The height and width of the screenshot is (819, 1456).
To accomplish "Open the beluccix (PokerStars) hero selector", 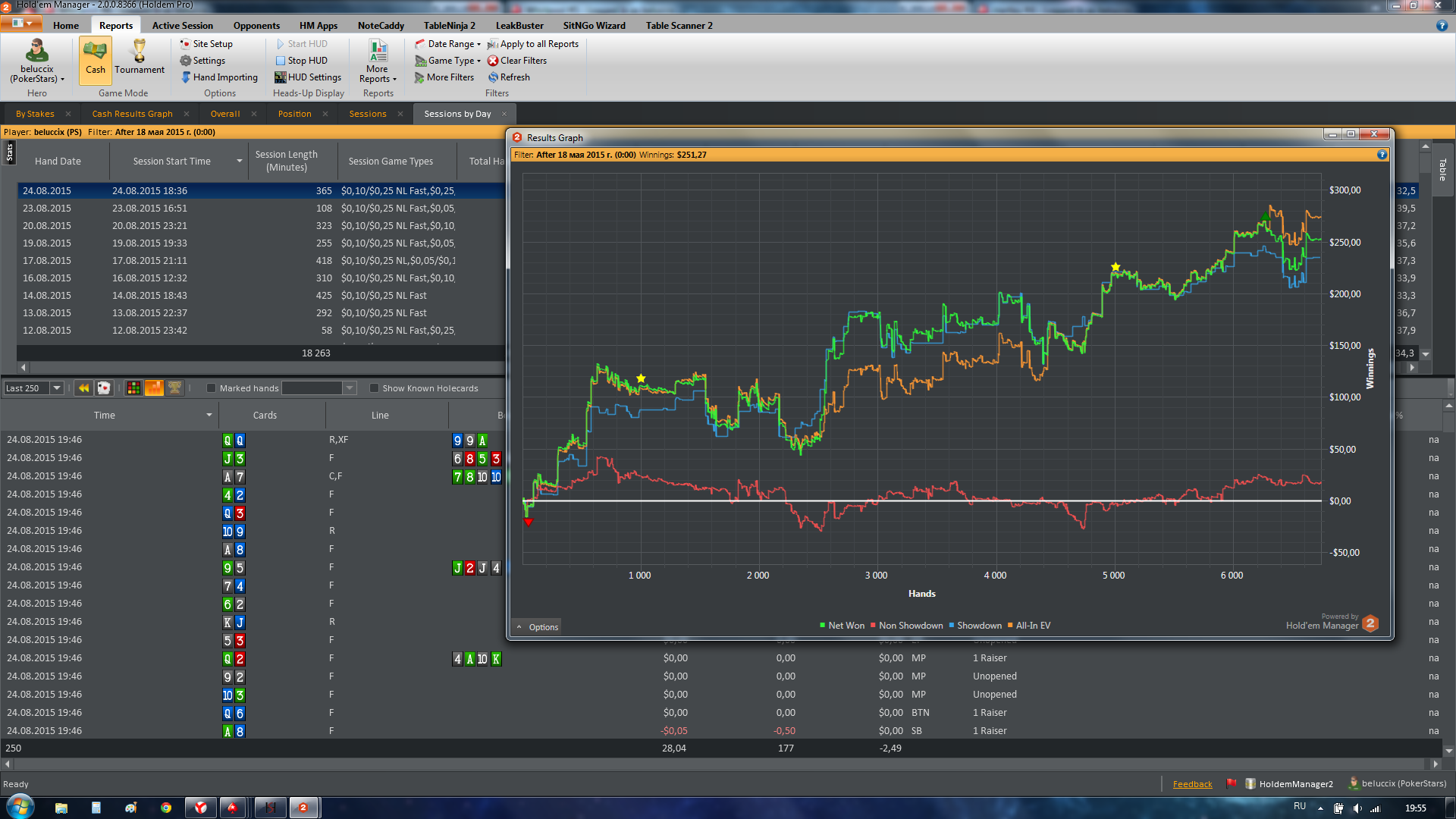I will click(x=36, y=61).
